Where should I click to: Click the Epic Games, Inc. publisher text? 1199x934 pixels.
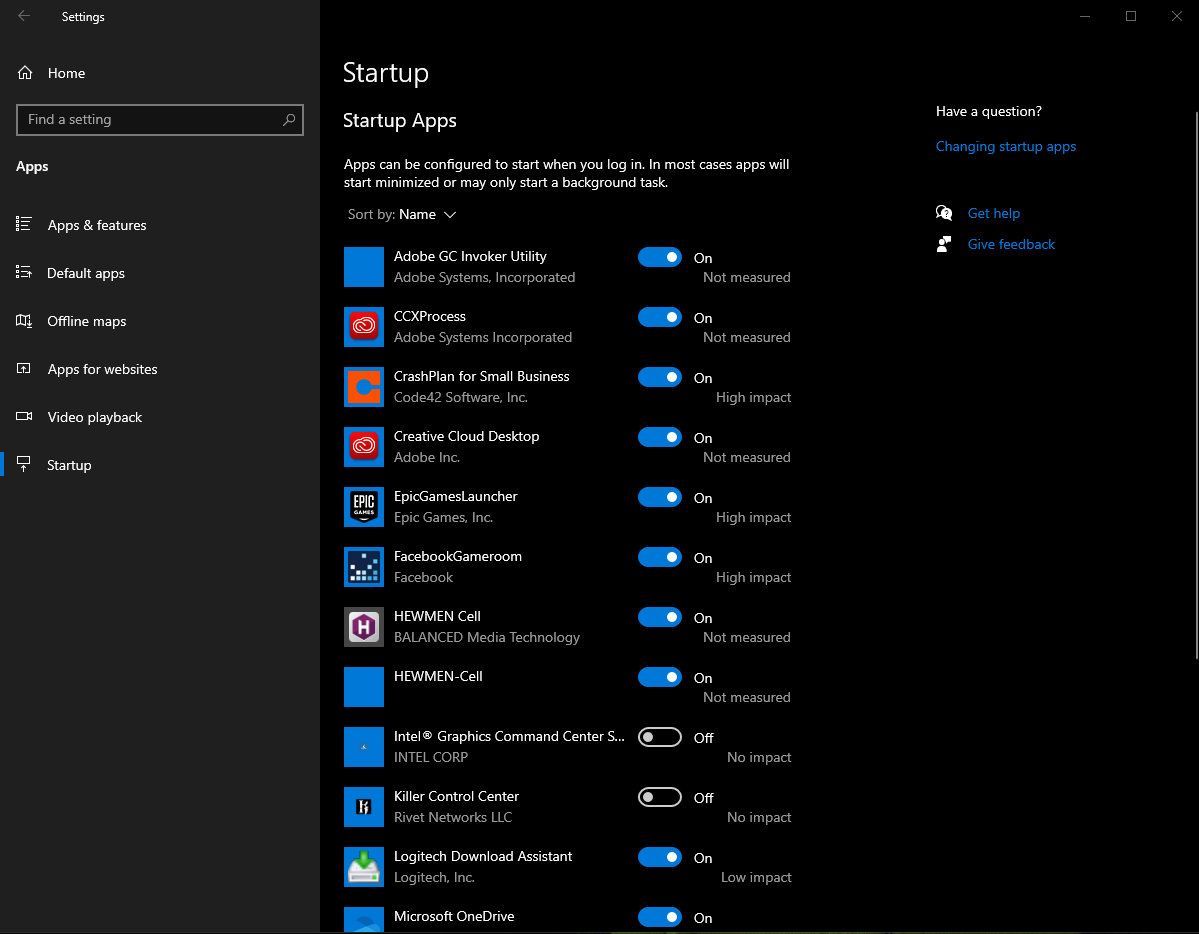(x=443, y=518)
